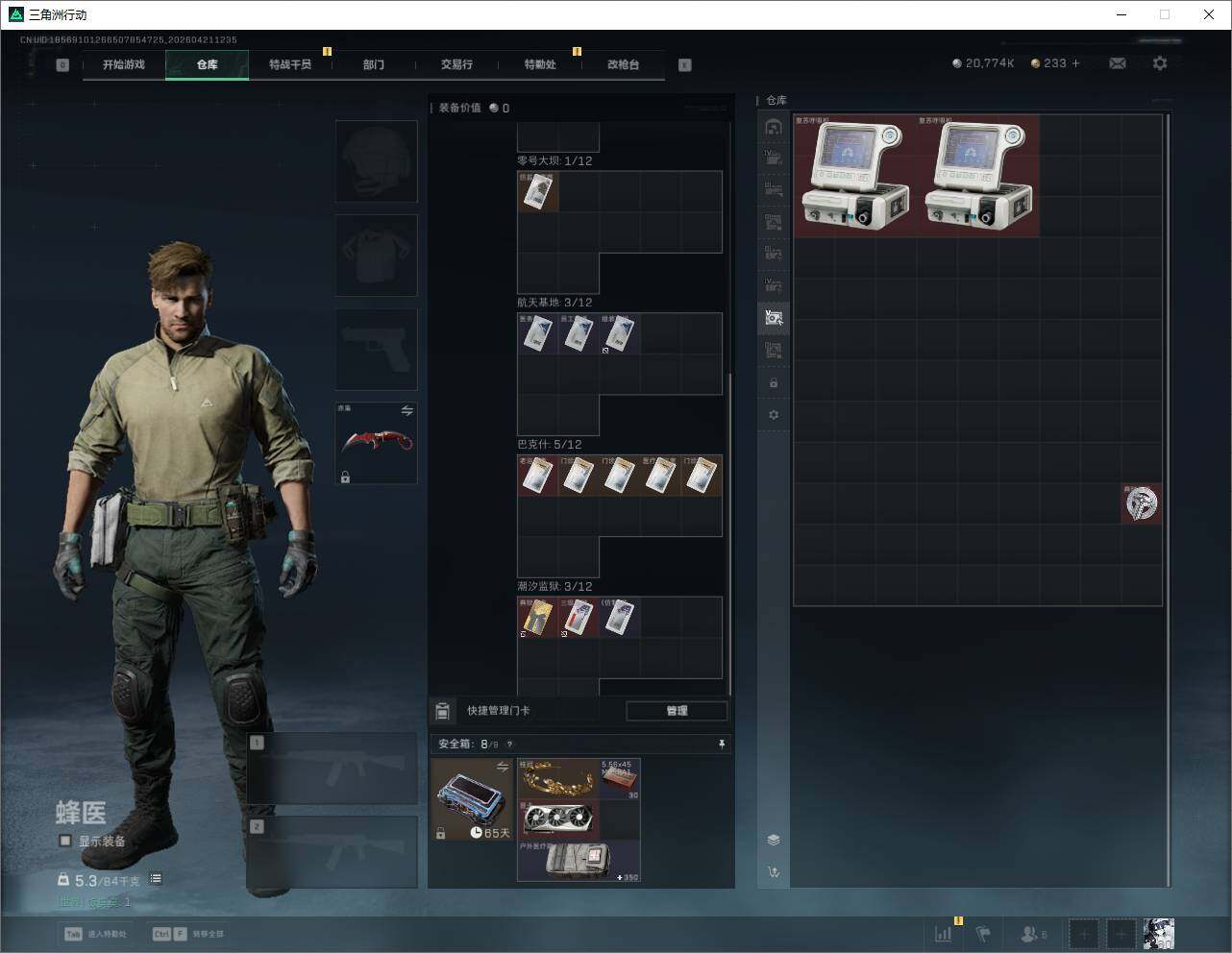1232x953 pixels.
Task: Select the first warehouse category sidebar icon
Action: (x=774, y=126)
